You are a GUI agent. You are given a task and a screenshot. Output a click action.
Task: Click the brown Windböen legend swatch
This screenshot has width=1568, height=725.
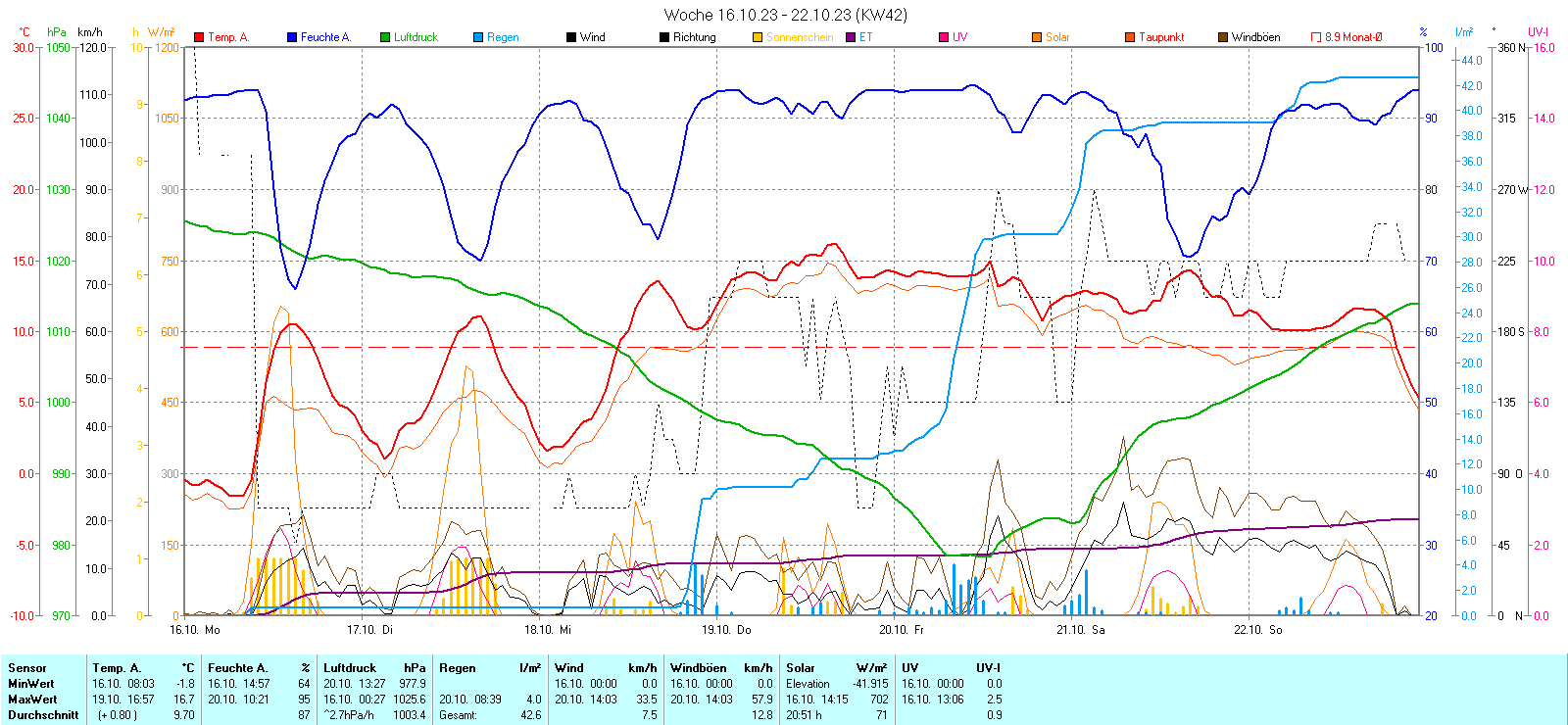coord(1223,37)
